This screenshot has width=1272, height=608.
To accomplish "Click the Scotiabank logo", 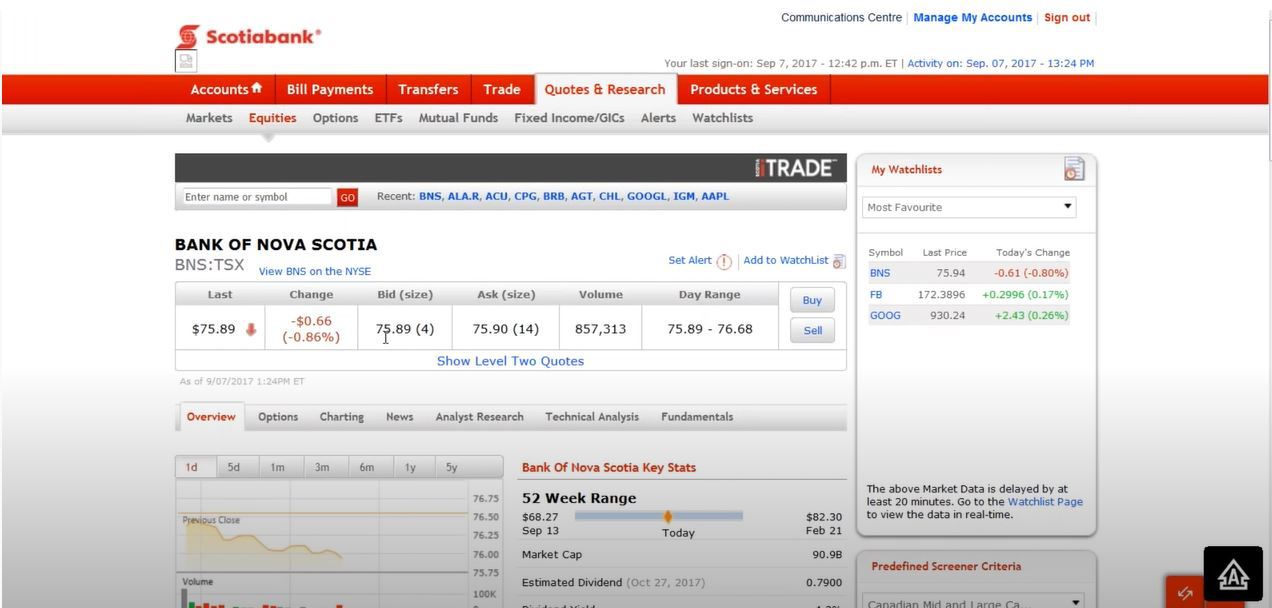I will point(249,37).
